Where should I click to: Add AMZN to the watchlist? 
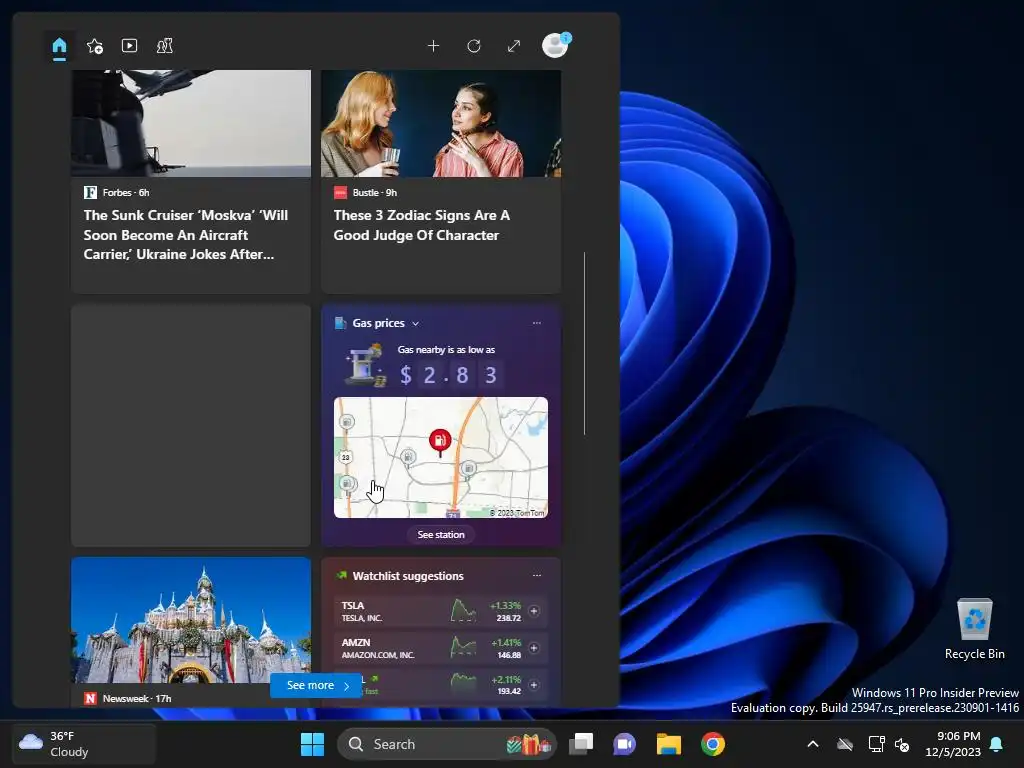click(534, 648)
